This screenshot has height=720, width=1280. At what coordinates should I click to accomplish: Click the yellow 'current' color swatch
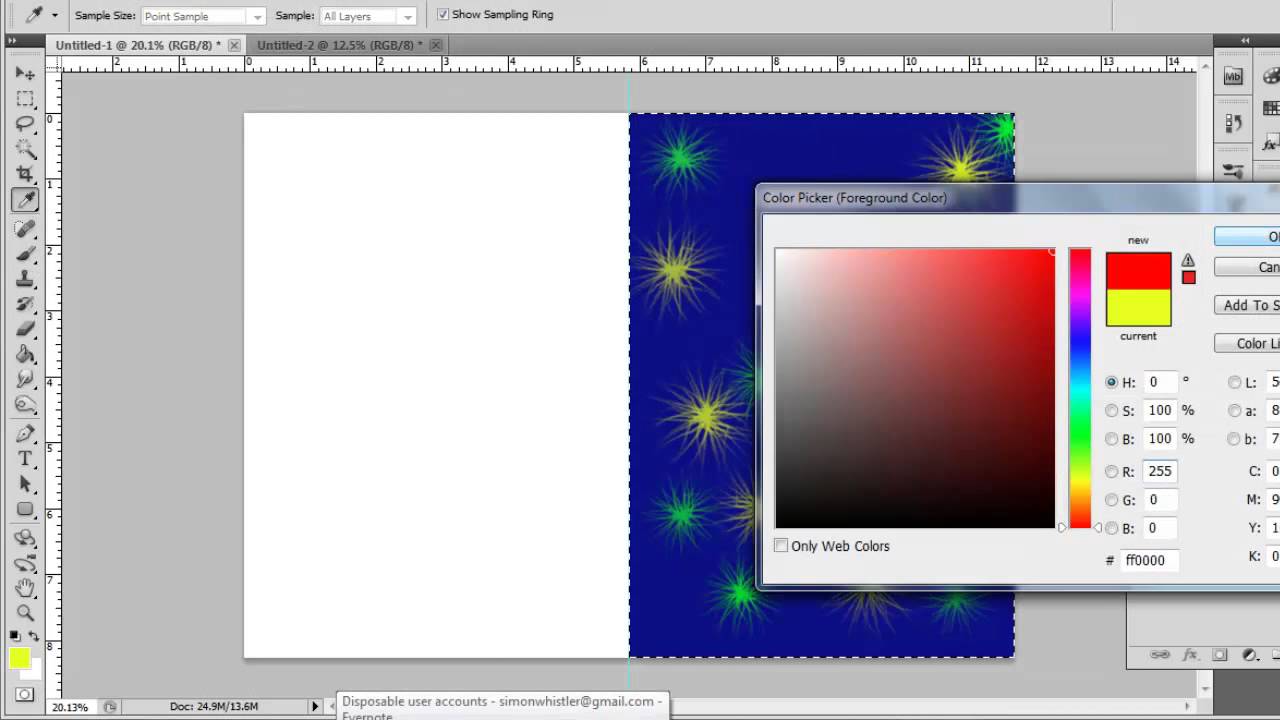(x=1138, y=308)
